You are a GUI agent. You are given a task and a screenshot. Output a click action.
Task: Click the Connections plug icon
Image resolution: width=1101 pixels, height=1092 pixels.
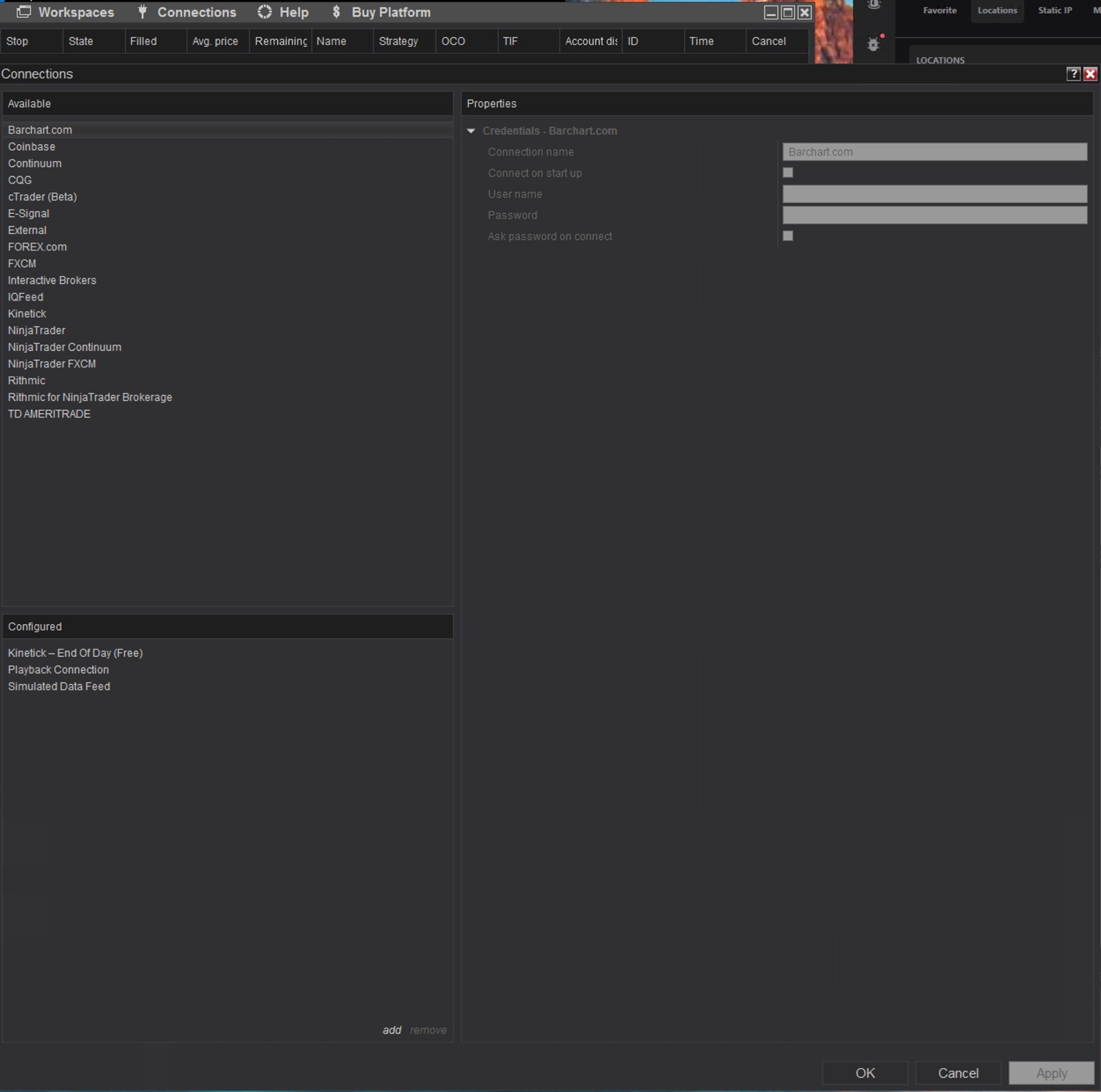pos(142,12)
